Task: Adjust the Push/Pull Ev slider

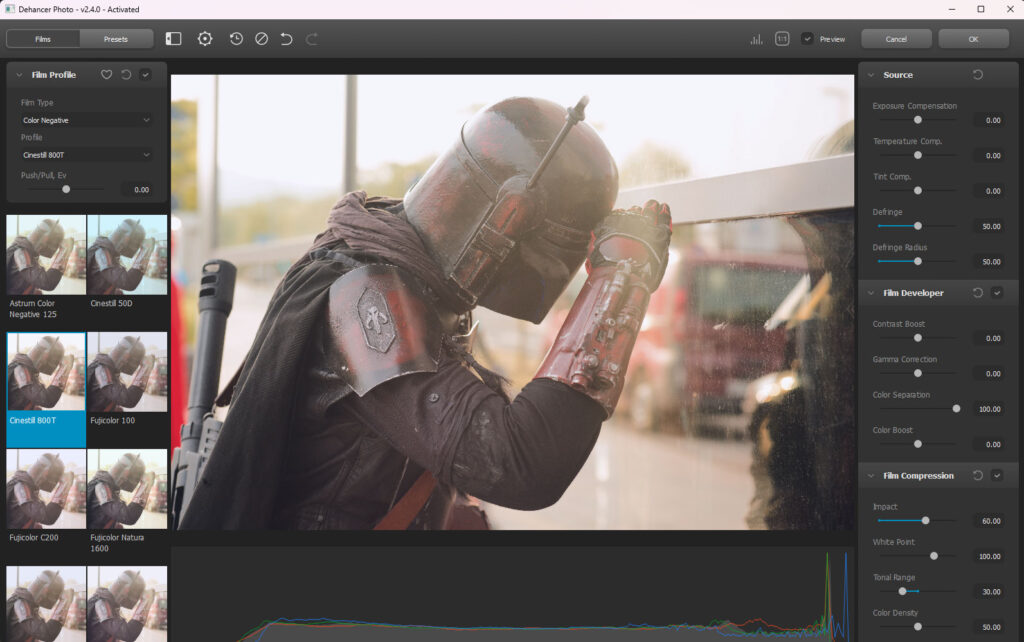Action: pos(66,189)
